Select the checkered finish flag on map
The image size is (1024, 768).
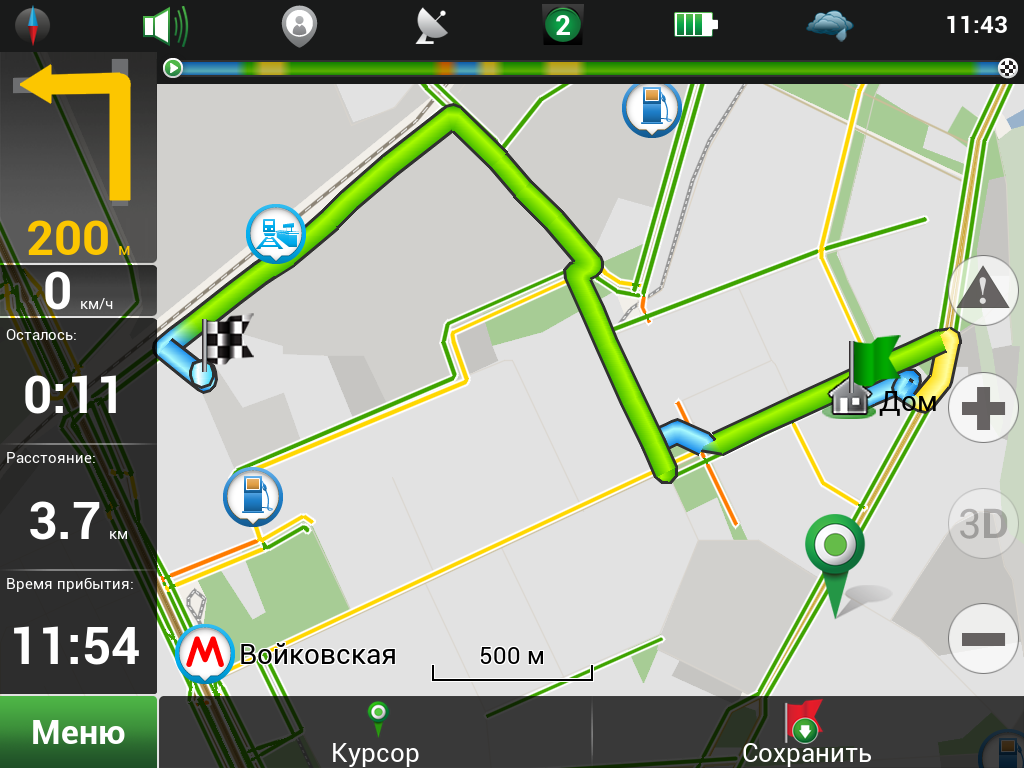pyautogui.click(x=225, y=342)
